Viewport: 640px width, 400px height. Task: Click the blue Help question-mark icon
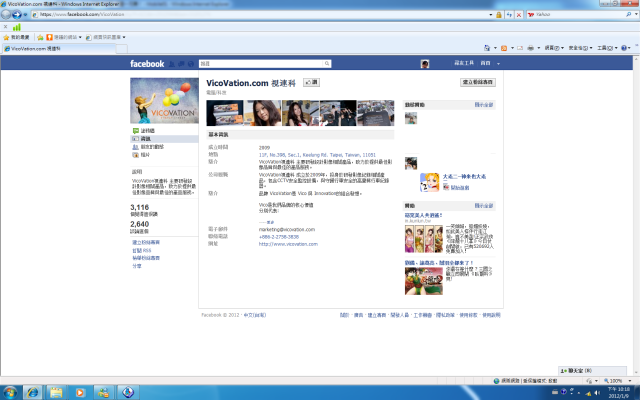(x=624, y=48)
